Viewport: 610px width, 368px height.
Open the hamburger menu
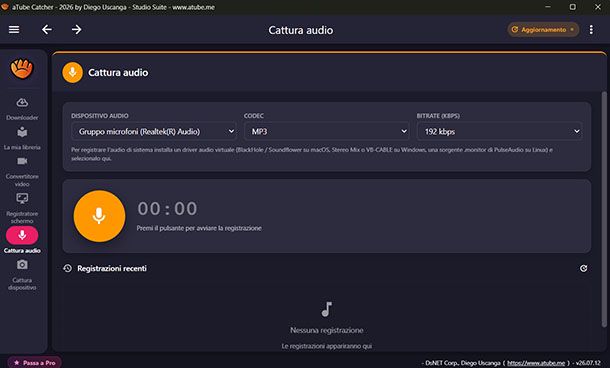(14, 30)
